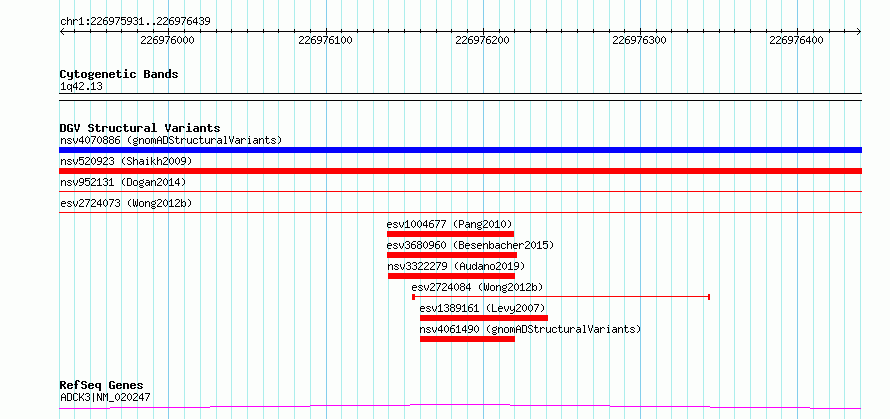Image resolution: width=890 pixels, height=419 pixels.
Task: Click ruler position 226976000
Action: pyautogui.click(x=167, y=40)
